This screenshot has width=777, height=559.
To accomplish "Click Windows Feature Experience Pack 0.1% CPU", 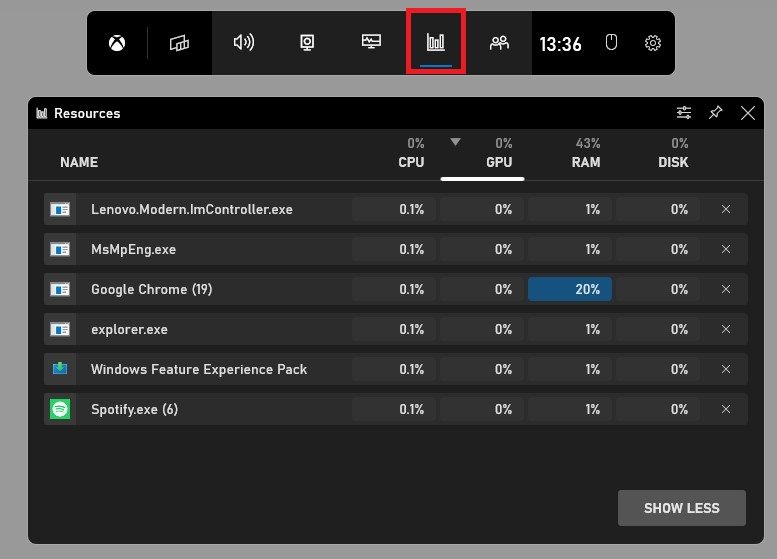I will point(411,369).
